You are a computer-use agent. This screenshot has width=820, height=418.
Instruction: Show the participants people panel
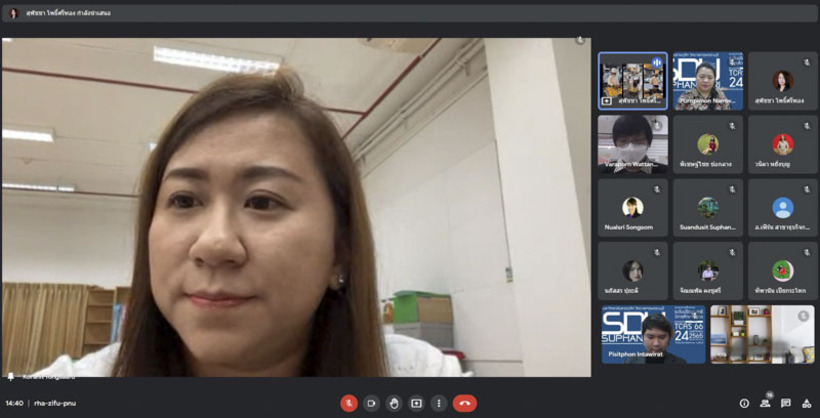(x=765, y=403)
